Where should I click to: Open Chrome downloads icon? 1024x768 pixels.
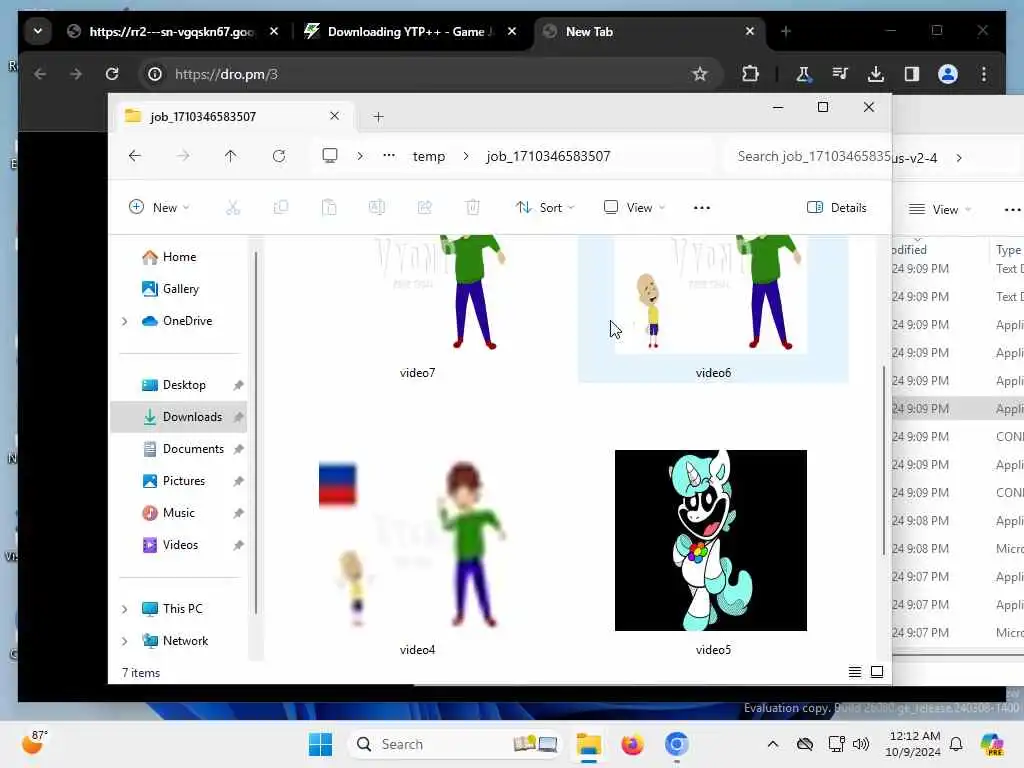coord(876,74)
